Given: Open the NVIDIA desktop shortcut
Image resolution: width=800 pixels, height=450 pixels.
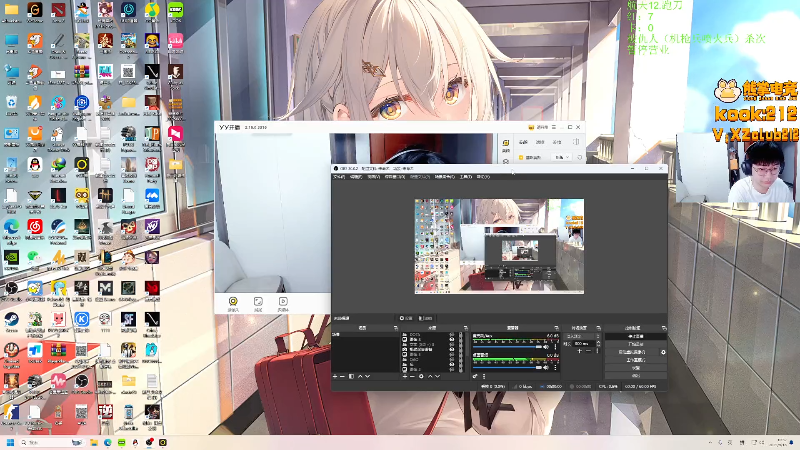Looking at the screenshot, I should point(11,257).
